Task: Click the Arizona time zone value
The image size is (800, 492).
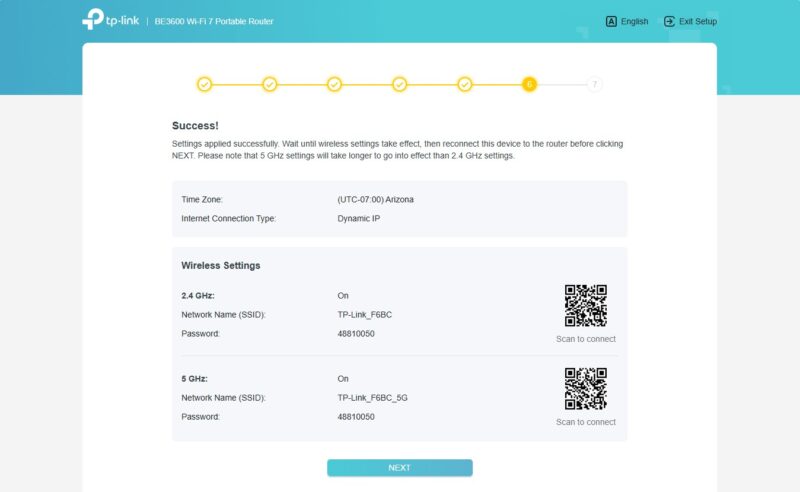Action: pyautogui.click(x=375, y=200)
